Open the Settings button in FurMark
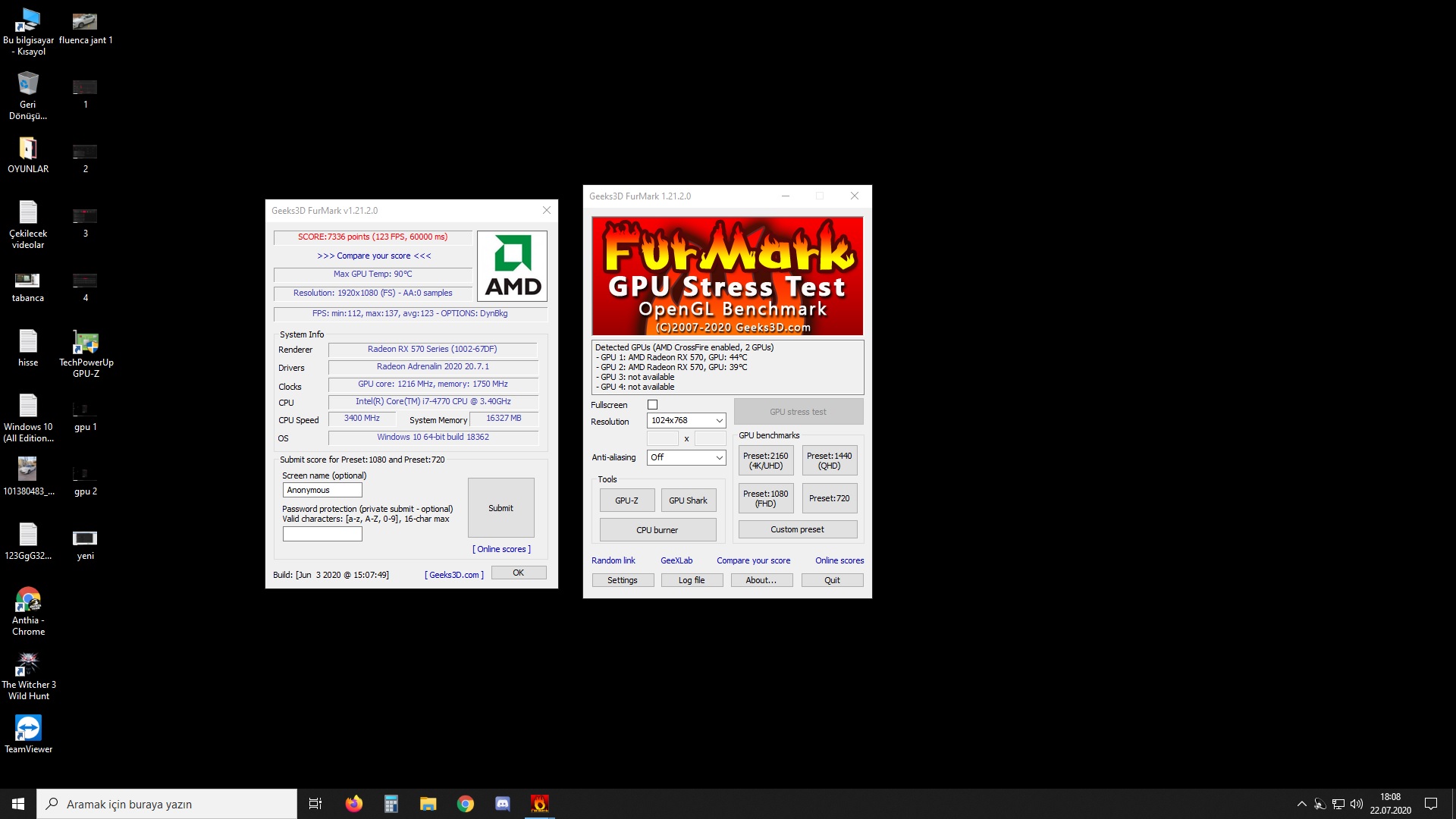 pos(622,580)
